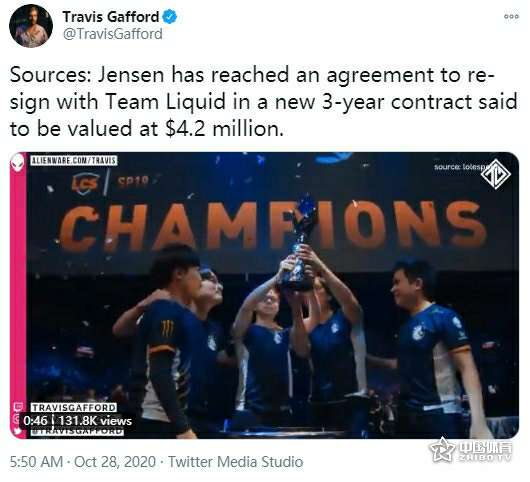
Task: Open Travis Gafford's profile picture
Action: point(31,26)
